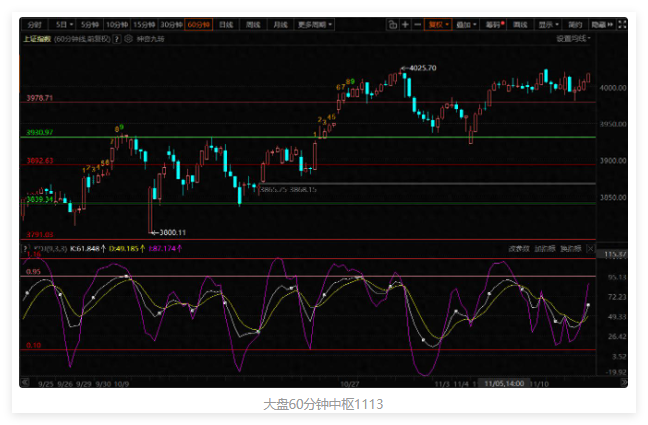The width and height of the screenshot is (648, 425).
Task: Click the 改参数 edit parameters button
Action: point(517,246)
